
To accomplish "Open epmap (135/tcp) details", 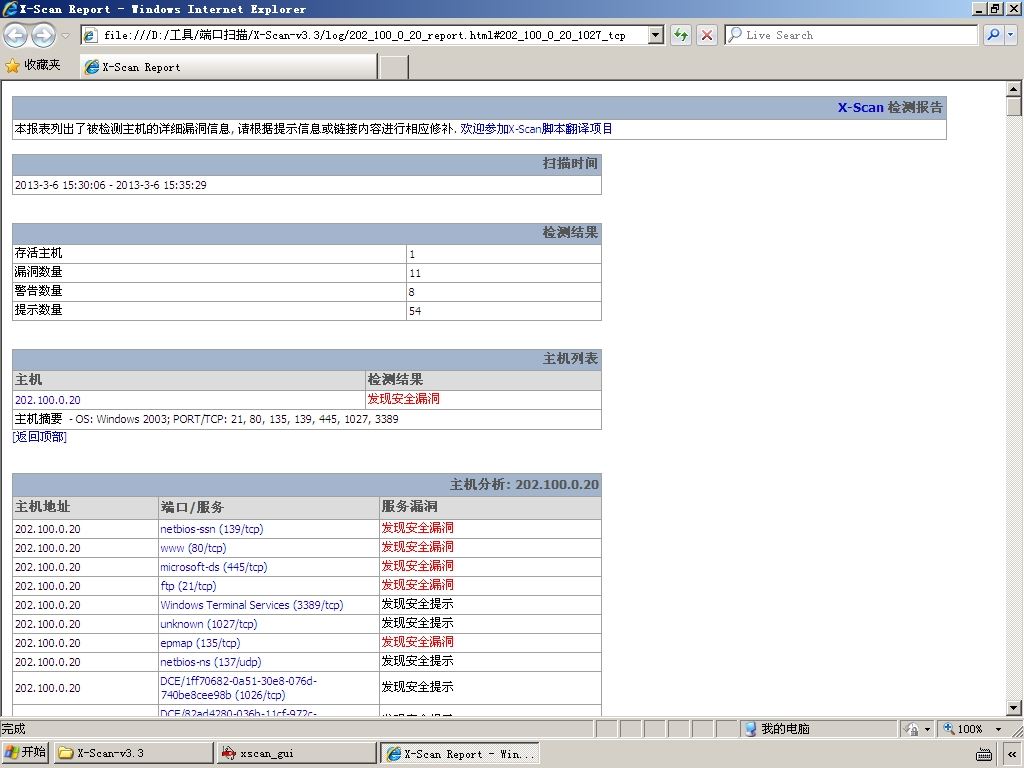I will [200, 643].
